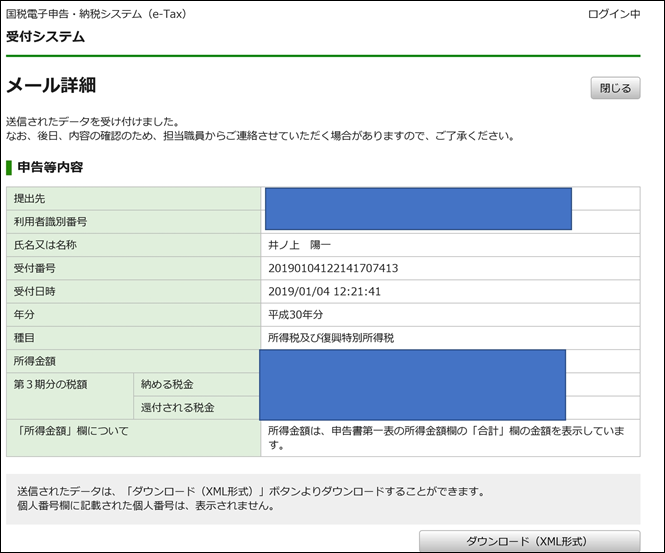665x553 pixels.
Task: Click the message 送信されたデータを受け付けました。
Action: tap(92, 122)
